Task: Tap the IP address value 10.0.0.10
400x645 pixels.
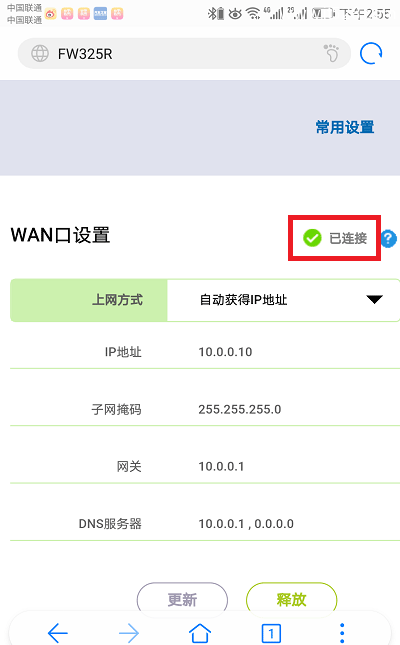Action: [x=225, y=352]
